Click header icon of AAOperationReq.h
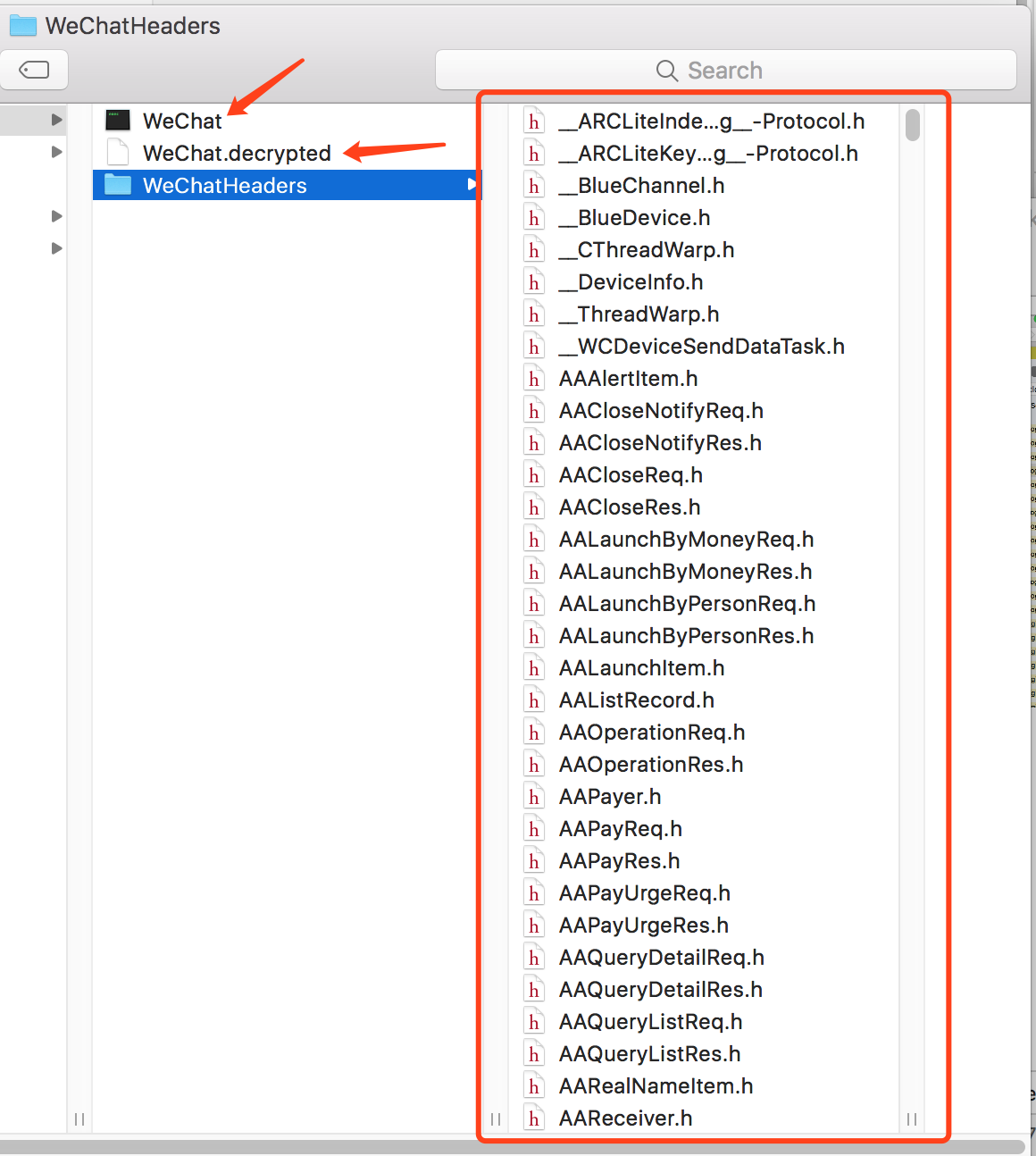This screenshot has height=1156, width=1036. click(x=534, y=732)
